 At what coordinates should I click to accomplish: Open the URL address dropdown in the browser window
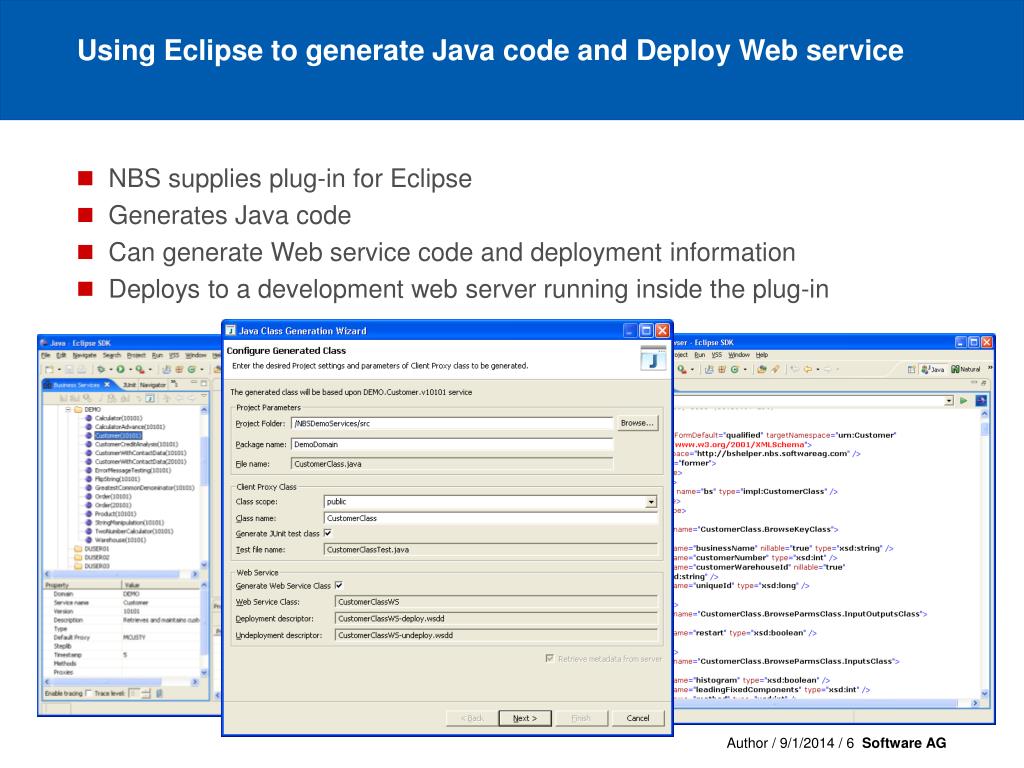pos(949,401)
